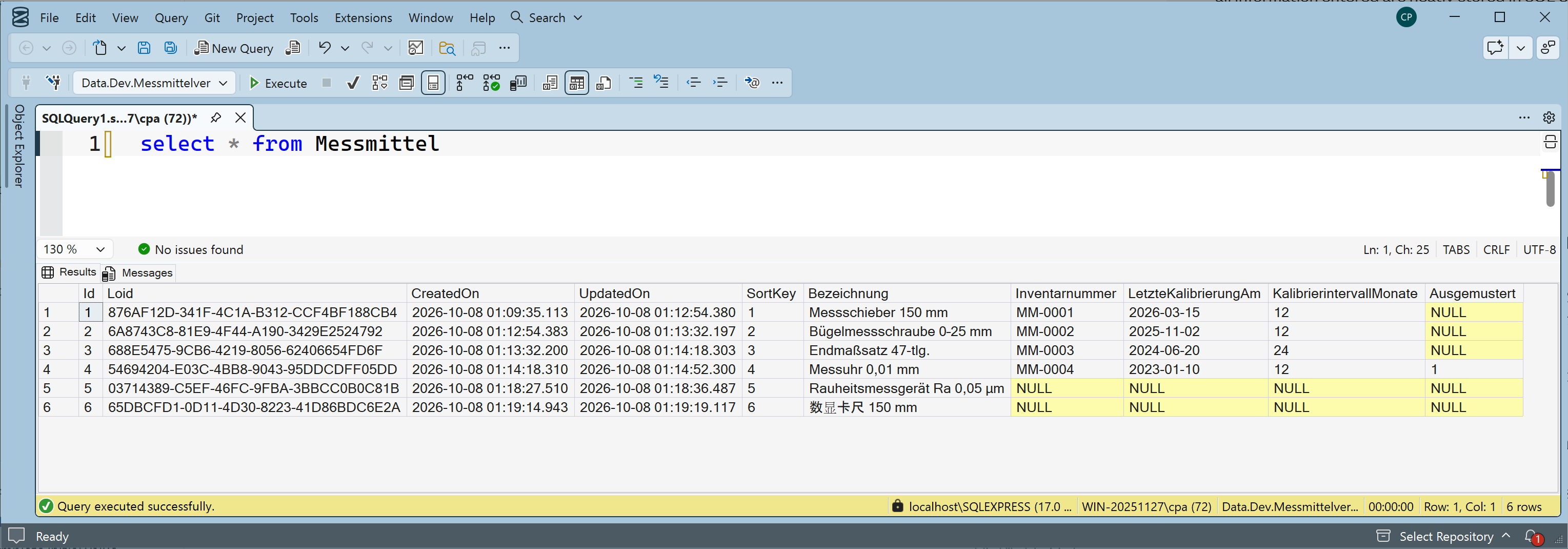Open the Find in Files icon
Screen dimensions: 1568x549
pyautogui.click(x=448, y=48)
